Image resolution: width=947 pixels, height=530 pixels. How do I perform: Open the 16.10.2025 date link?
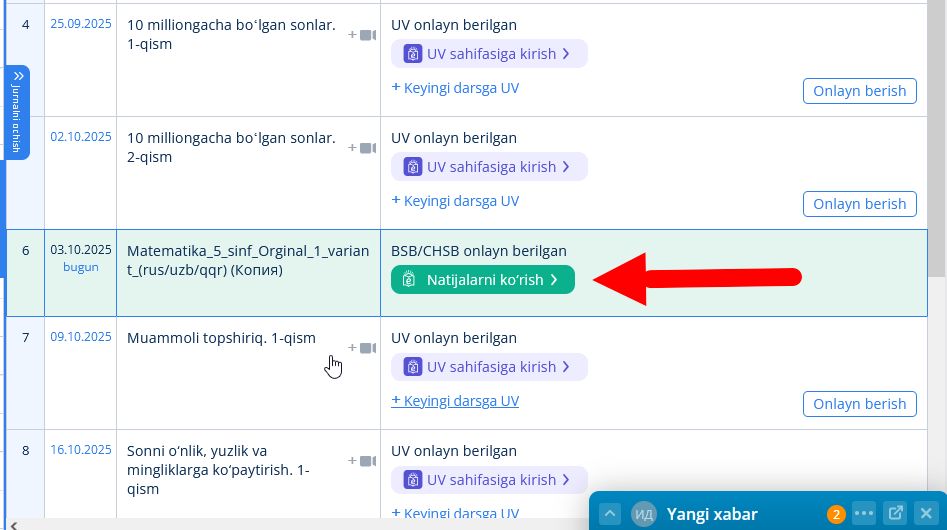click(x=80, y=450)
